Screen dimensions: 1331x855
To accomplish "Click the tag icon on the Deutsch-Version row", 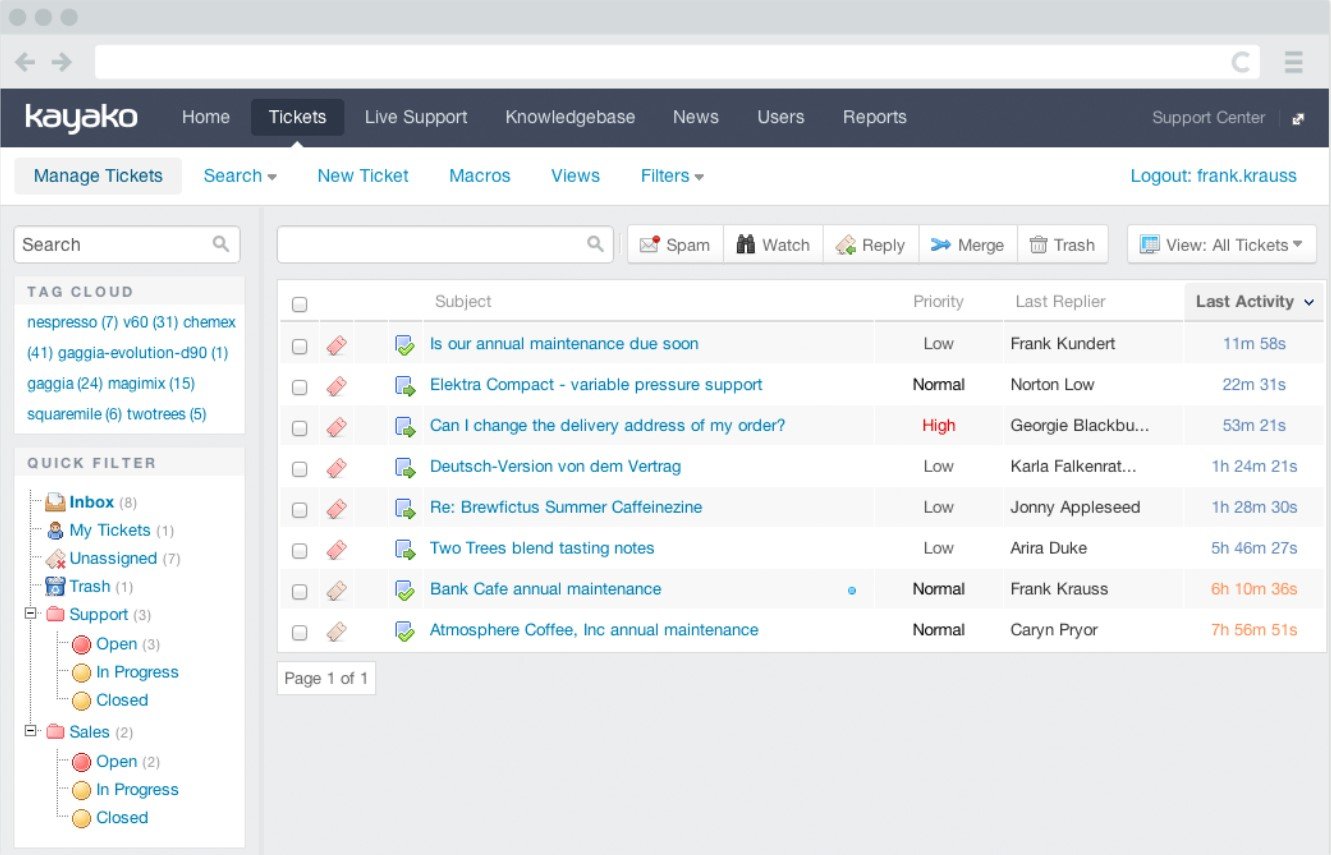I will click(x=337, y=468).
